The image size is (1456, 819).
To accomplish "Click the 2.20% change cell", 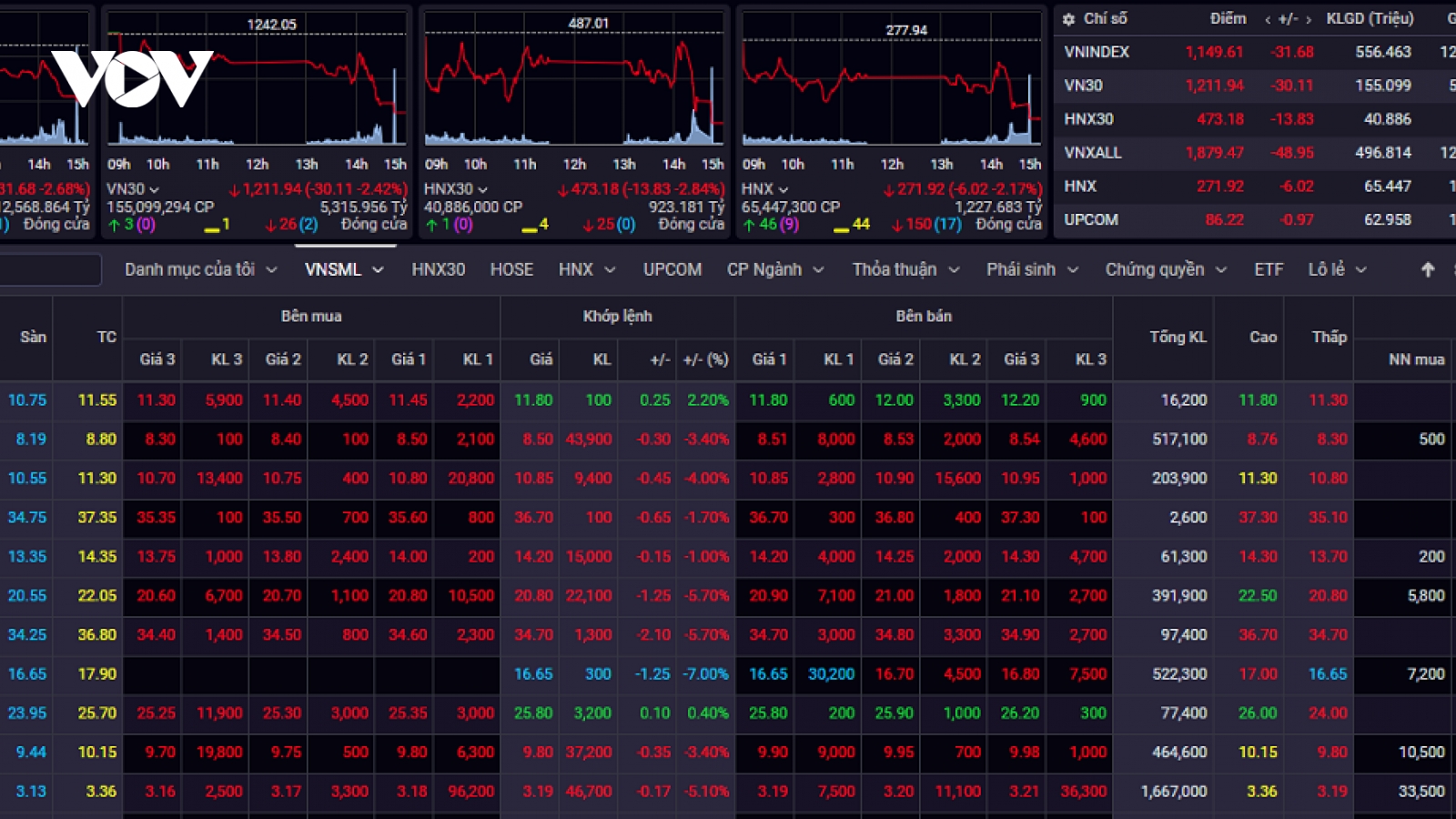I will click(707, 400).
